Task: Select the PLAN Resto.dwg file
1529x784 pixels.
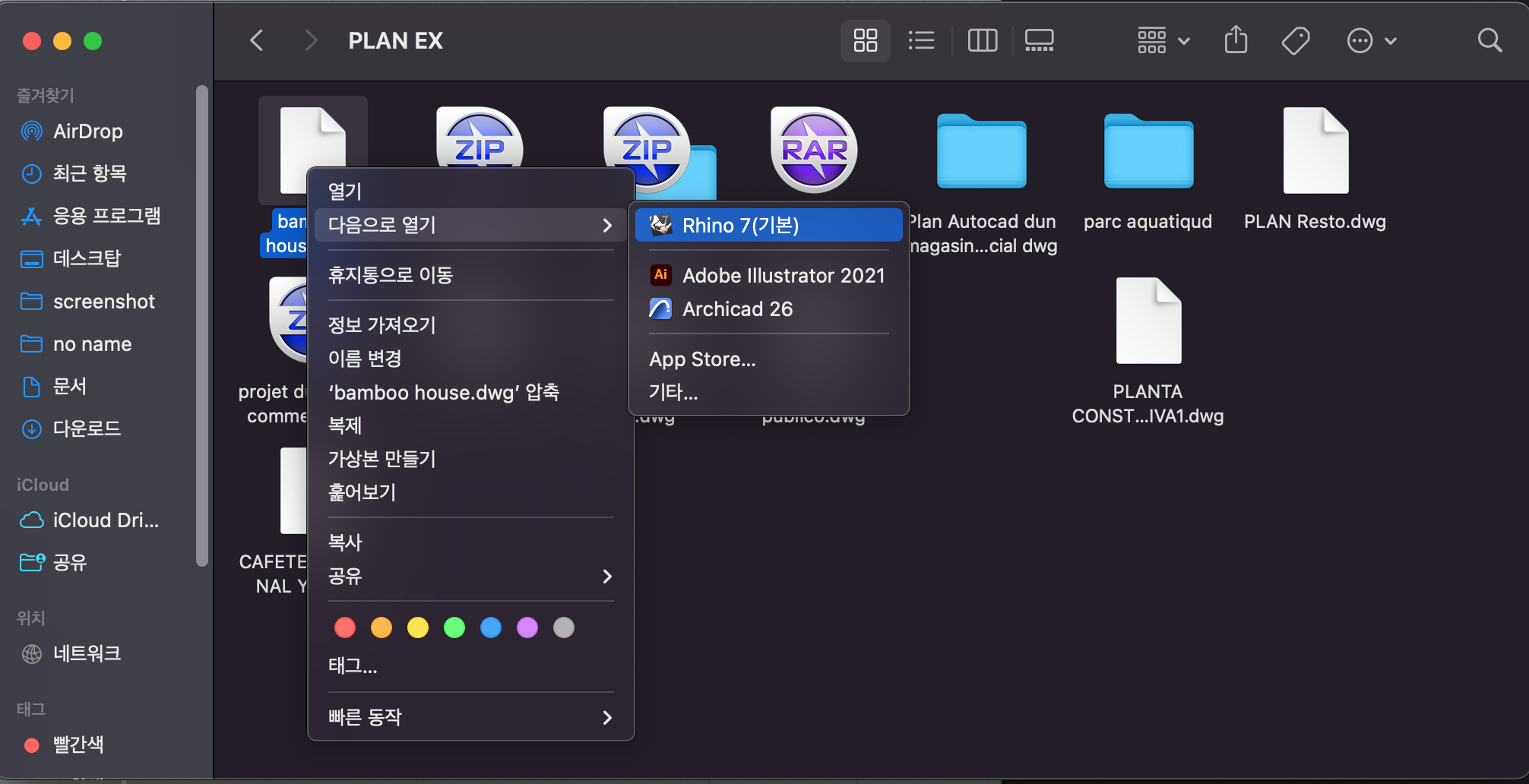Action: (1315, 150)
